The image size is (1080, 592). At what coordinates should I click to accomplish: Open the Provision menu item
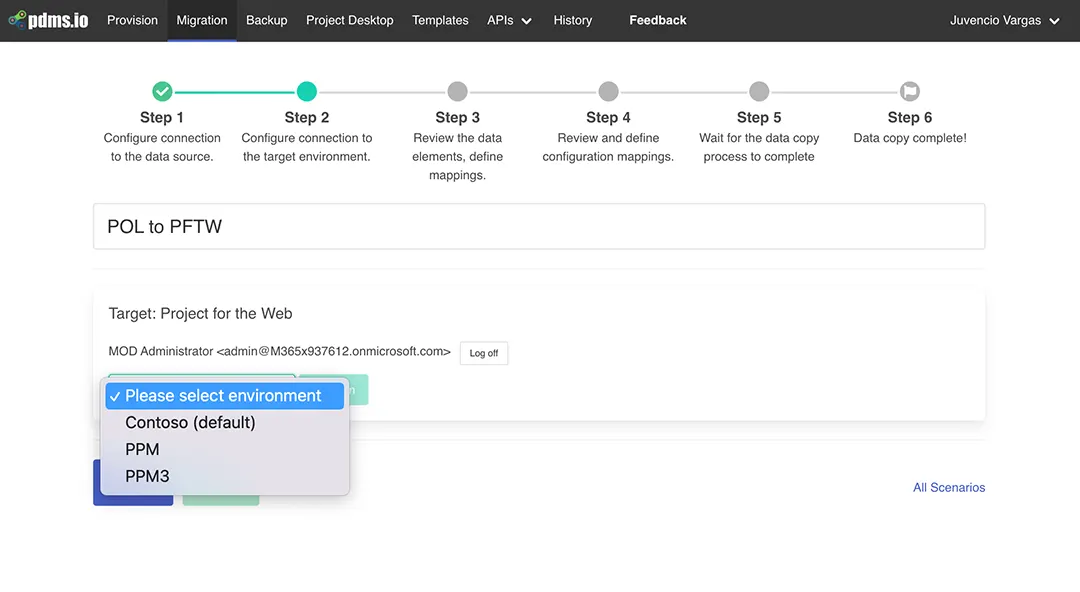(132, 20)
